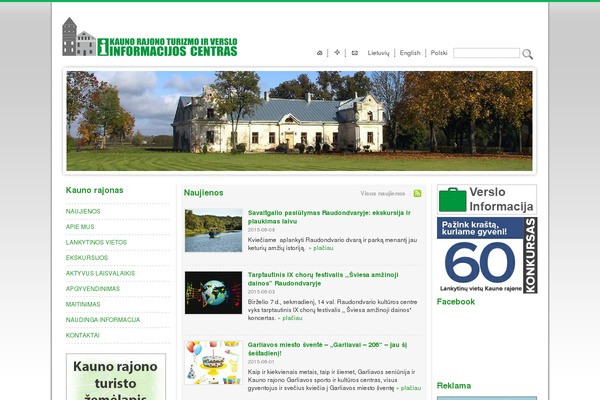Open the choir festival news headline
Image resolution: width=600 pixels, height=400 pixels.
tap(323, 279)
